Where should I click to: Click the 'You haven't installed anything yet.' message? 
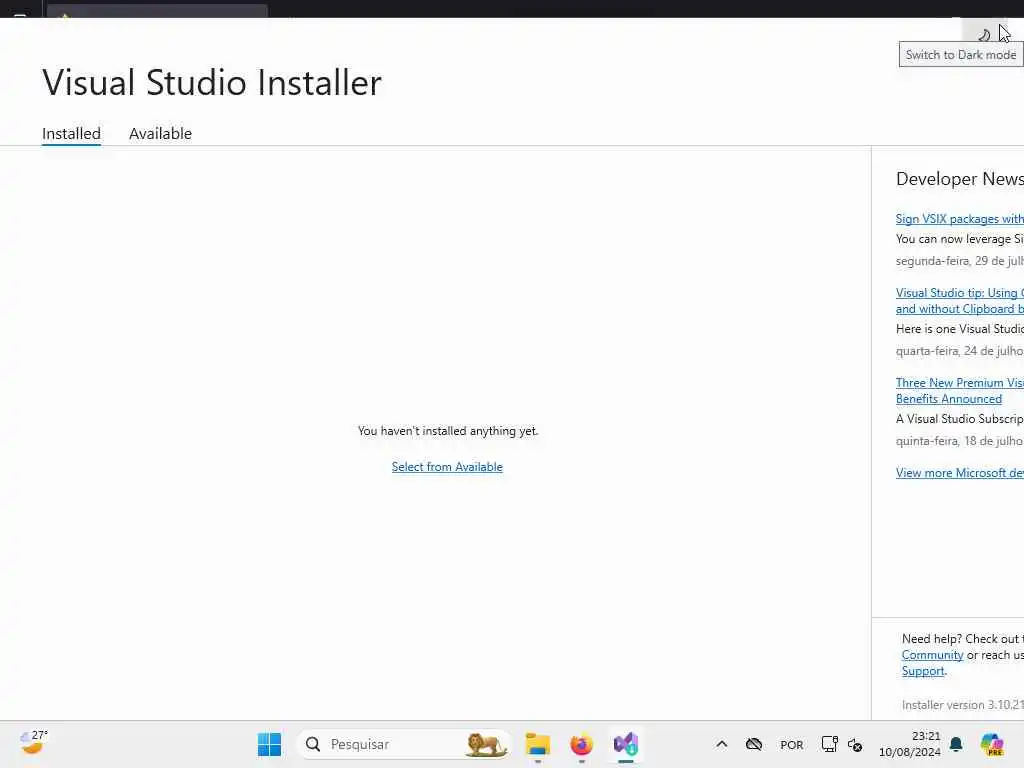pyautogui.click(x=448, y=431)
